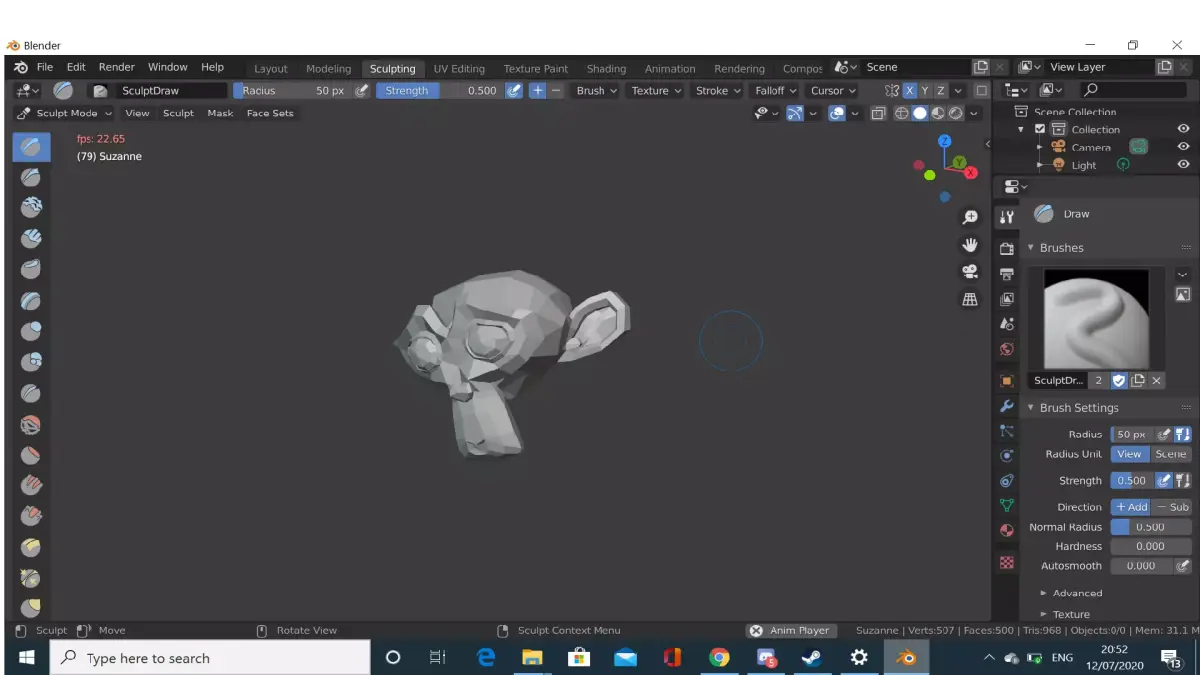The height and width of the screenshot is (675, 1200).
Task: Open the Falloff dropdown in the header
Action: point(775,90)
